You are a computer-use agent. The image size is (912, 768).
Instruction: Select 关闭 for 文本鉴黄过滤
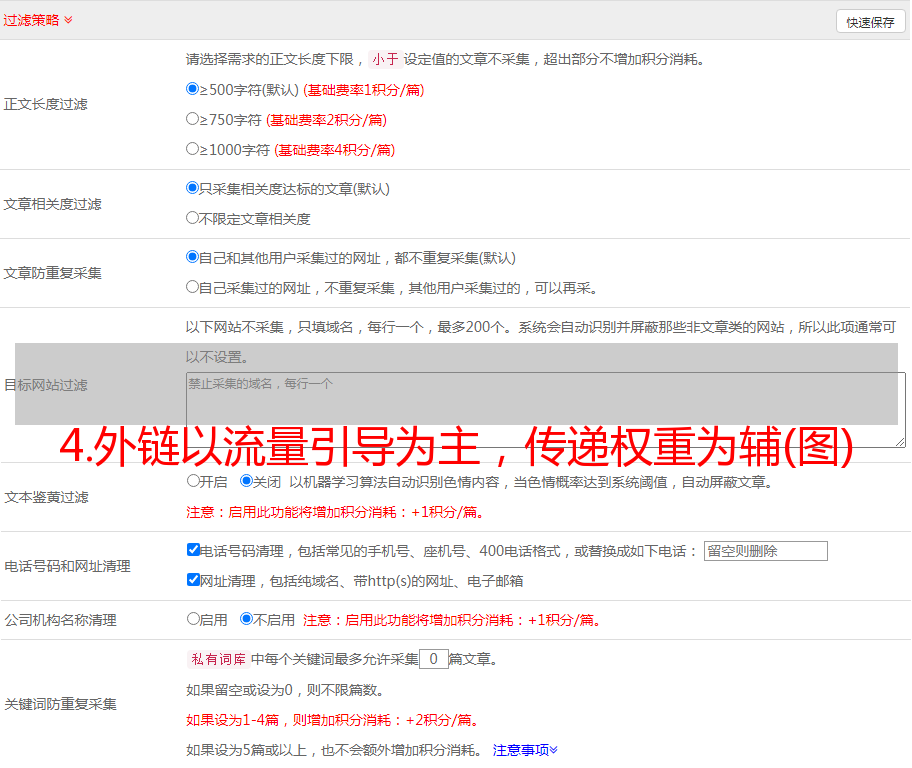[x=246, y=481]
